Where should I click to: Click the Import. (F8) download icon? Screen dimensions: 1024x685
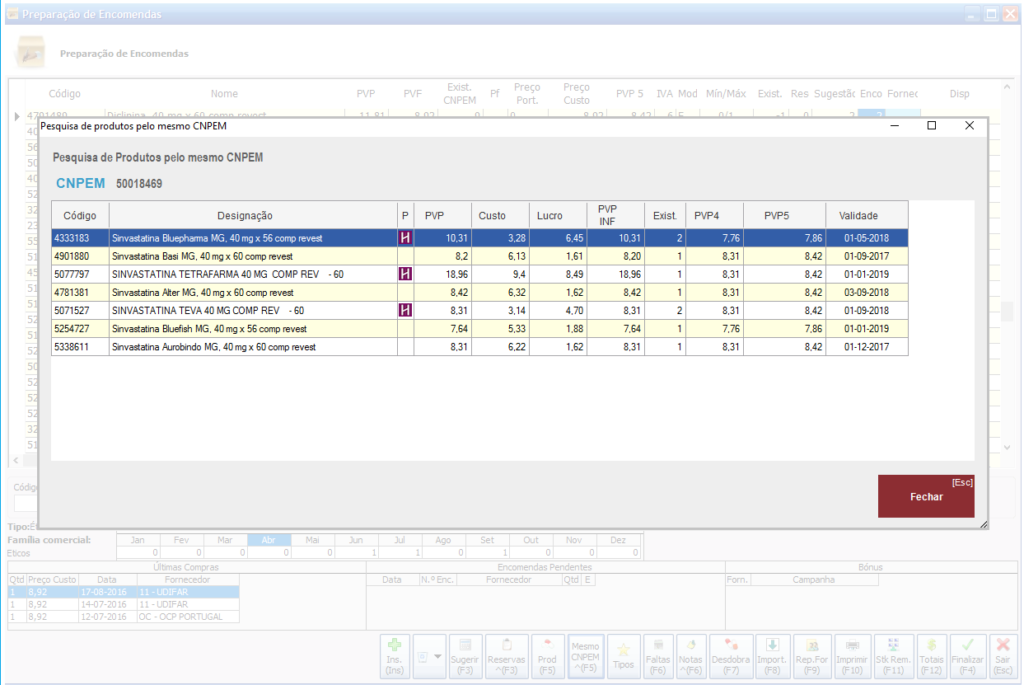tap(772, 656)
